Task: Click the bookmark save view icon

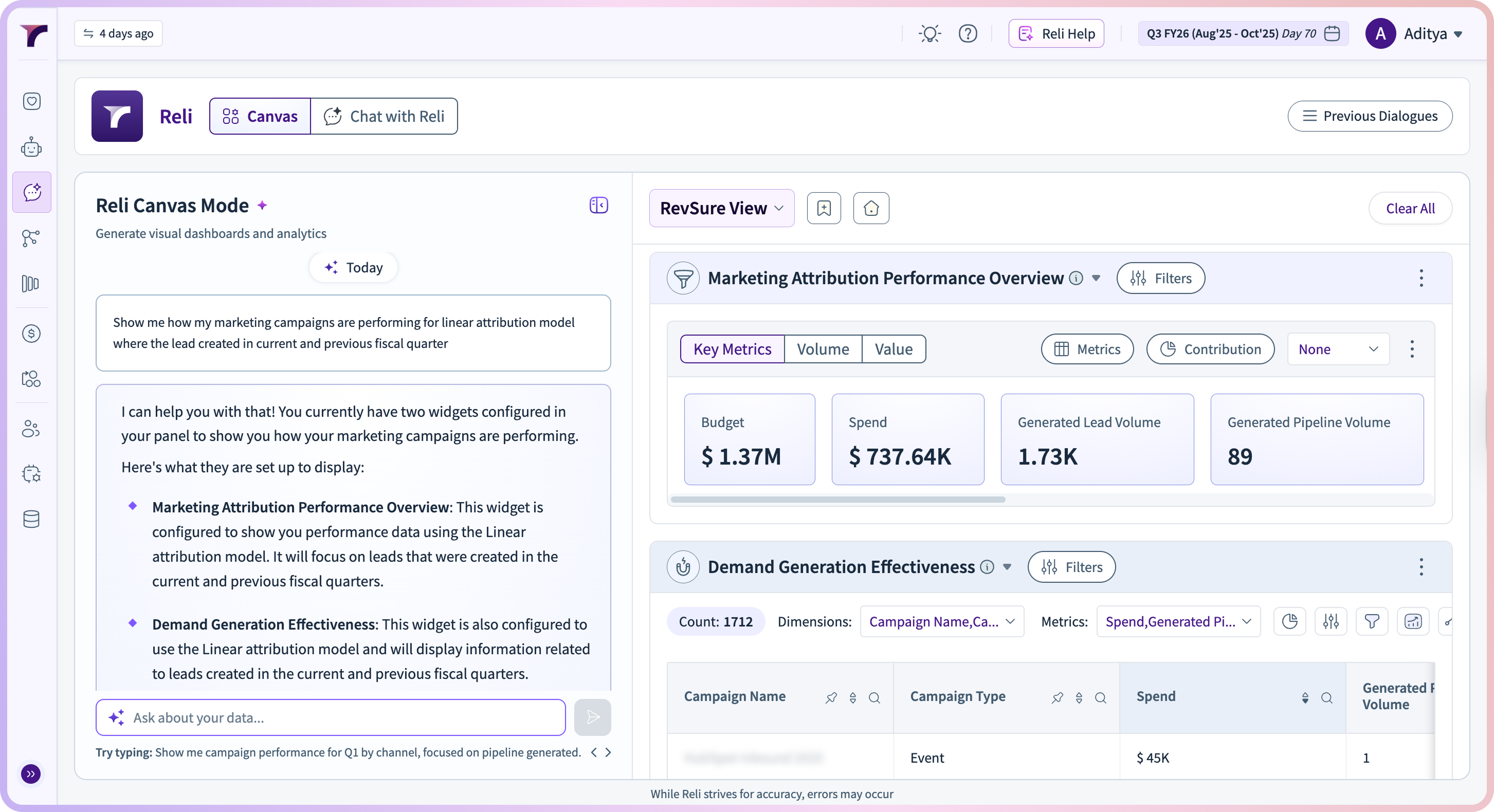Action: (x=824, y=208)
